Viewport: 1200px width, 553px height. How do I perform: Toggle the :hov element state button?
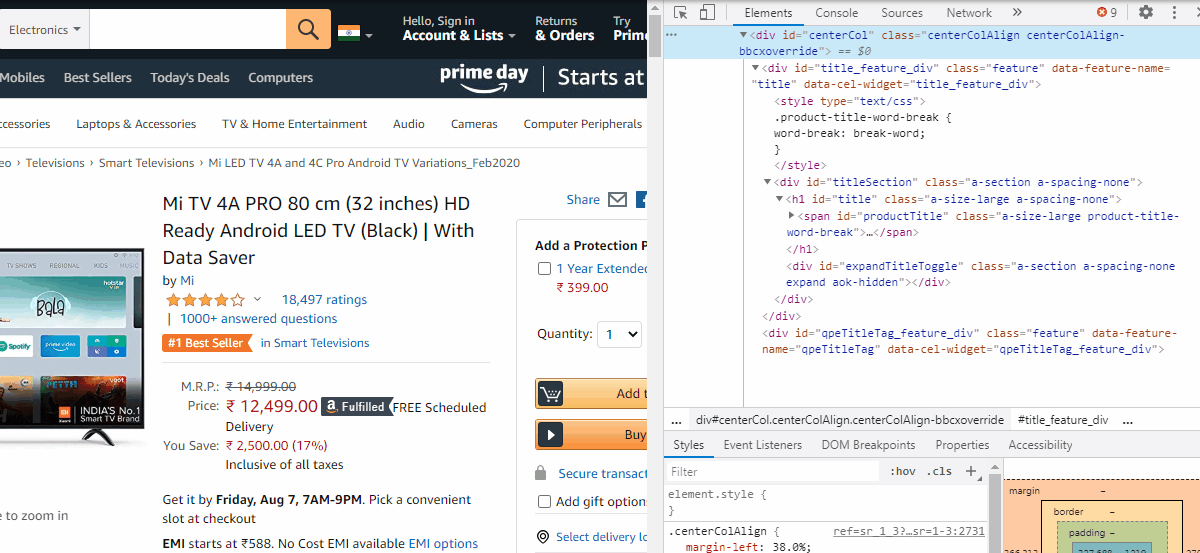point(902,471)
